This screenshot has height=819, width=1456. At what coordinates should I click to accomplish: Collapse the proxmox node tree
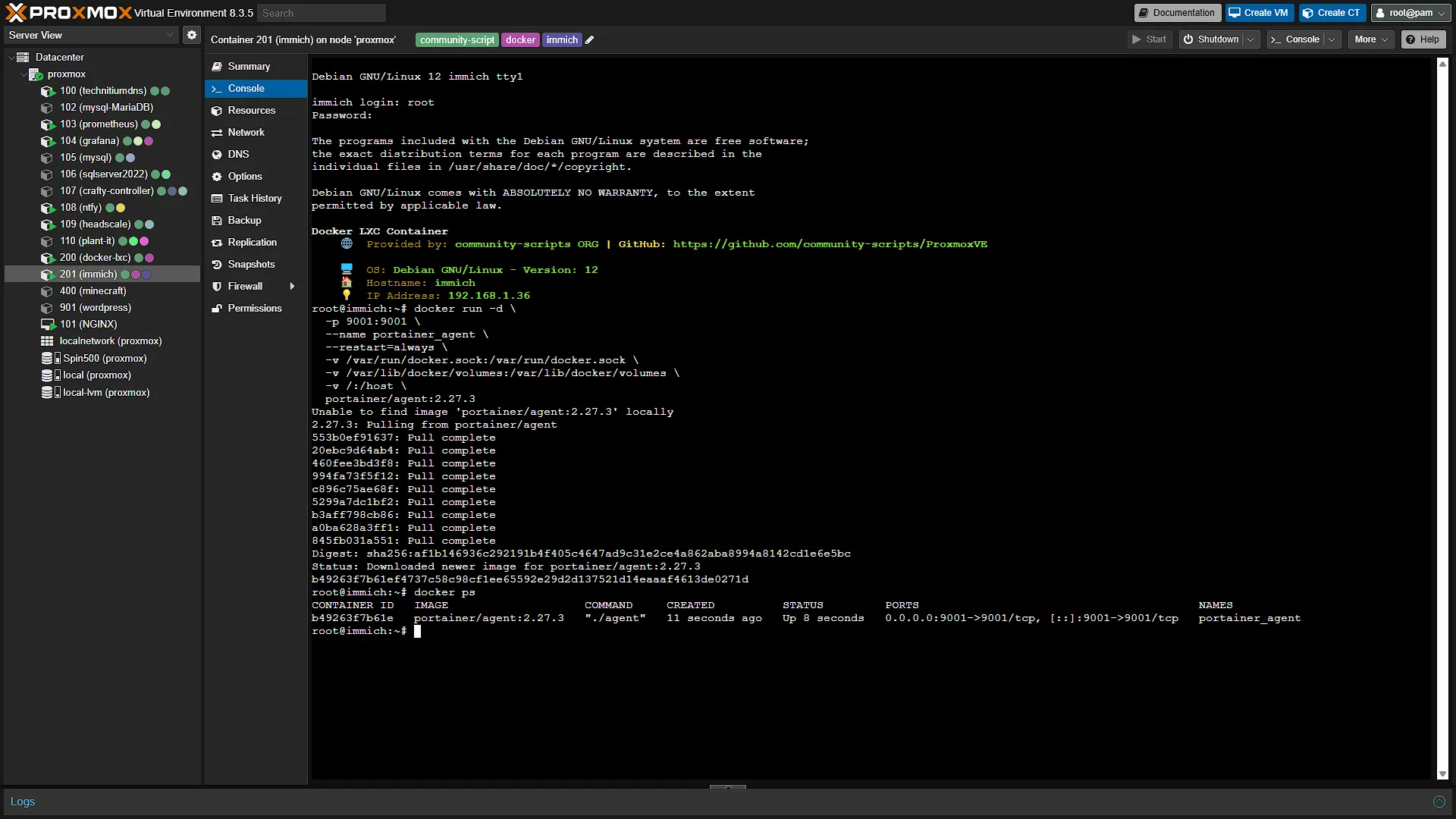click(x=24, y=74)
